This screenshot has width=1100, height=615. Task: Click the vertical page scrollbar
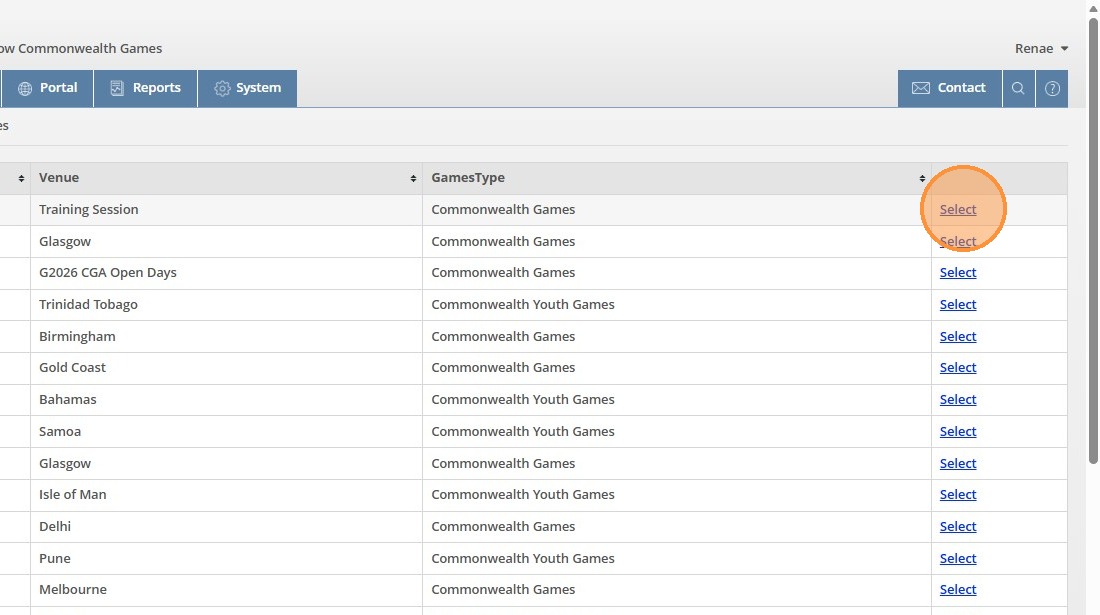(1092, 300)
